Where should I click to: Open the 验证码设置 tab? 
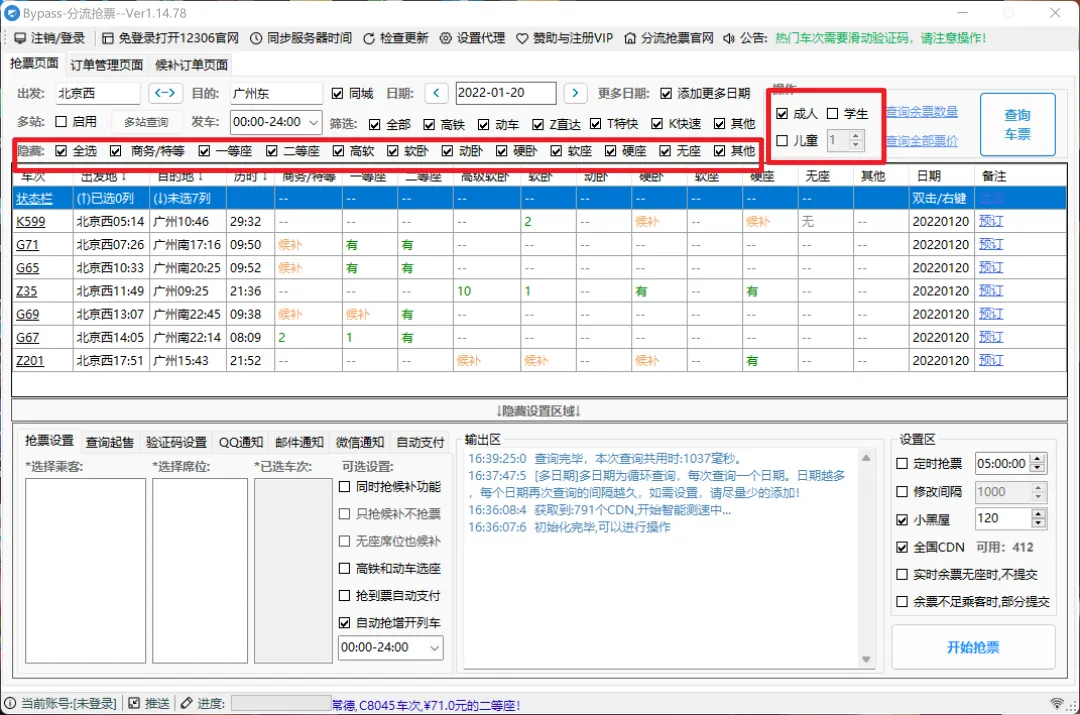176,442
